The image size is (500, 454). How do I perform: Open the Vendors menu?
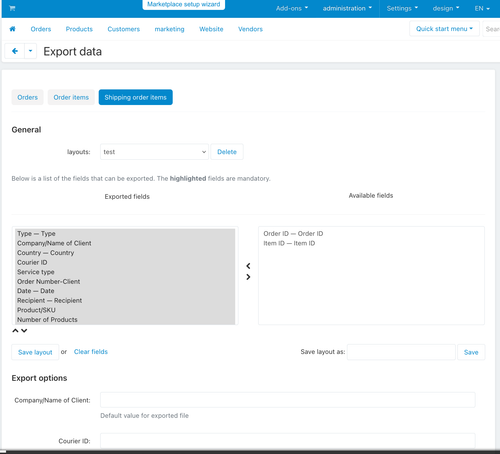pos(250,29)
